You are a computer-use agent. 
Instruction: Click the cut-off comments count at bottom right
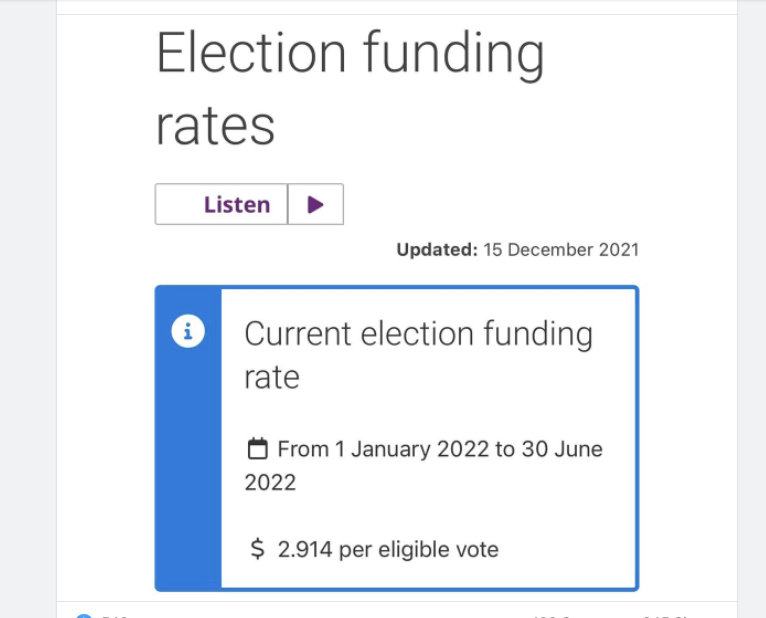610,614
